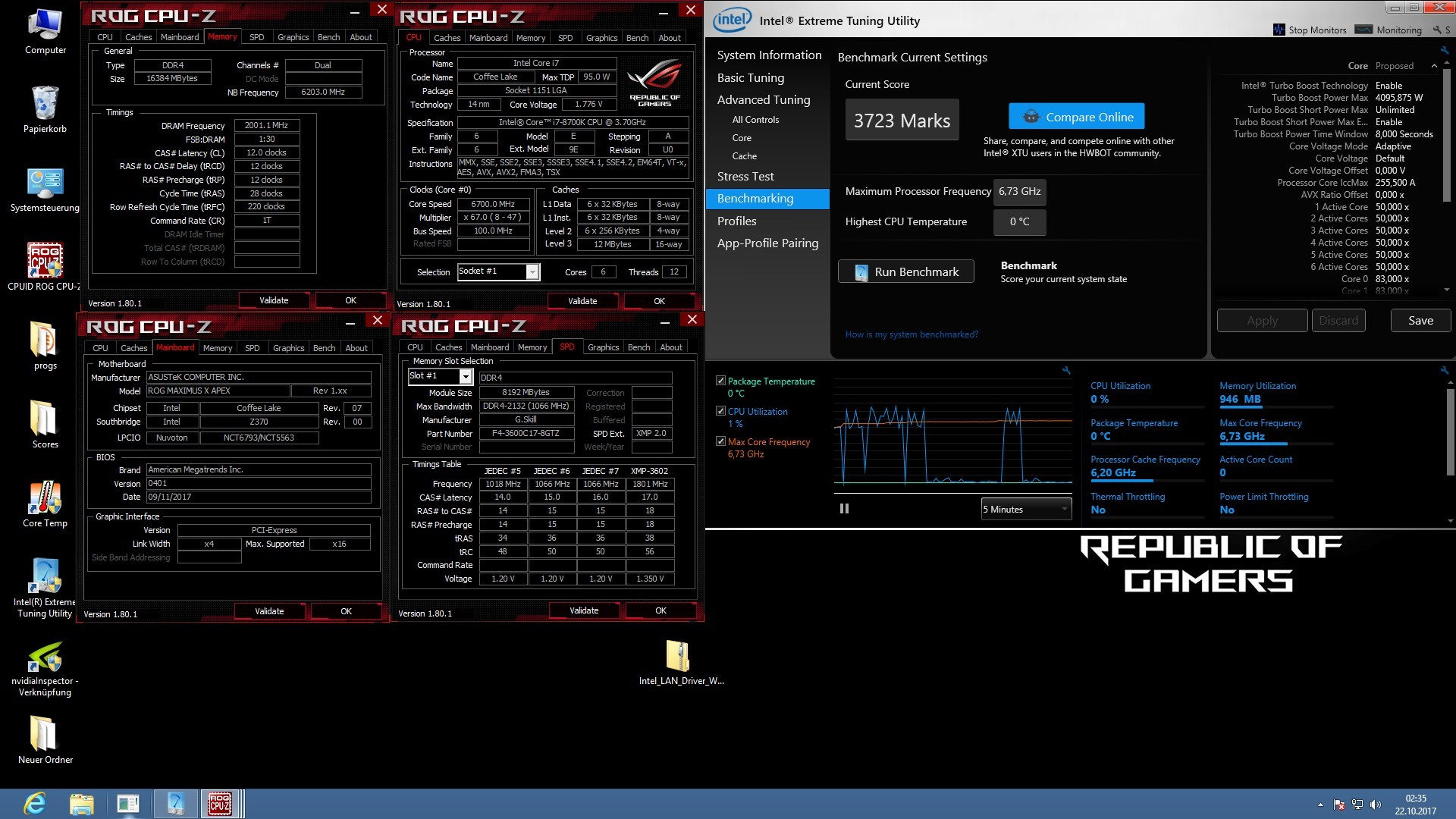1456x819 pixels.
Task: Launch the CPUID ROG CPU-Z desktop shortcut
Action: (x=45, y=267)
